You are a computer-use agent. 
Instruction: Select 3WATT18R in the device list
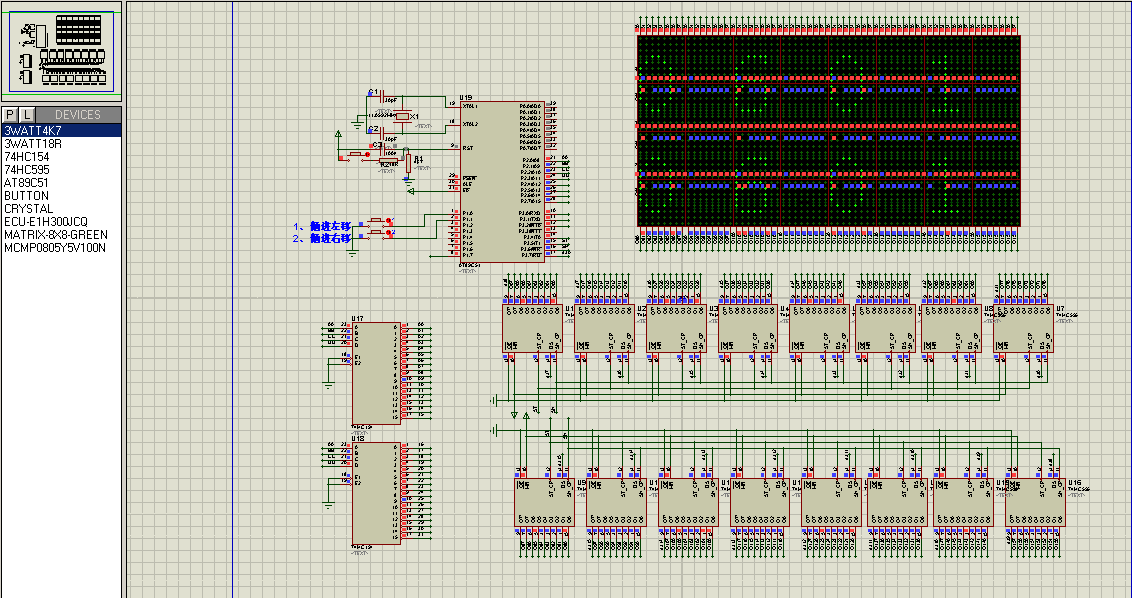pos(61,144)
